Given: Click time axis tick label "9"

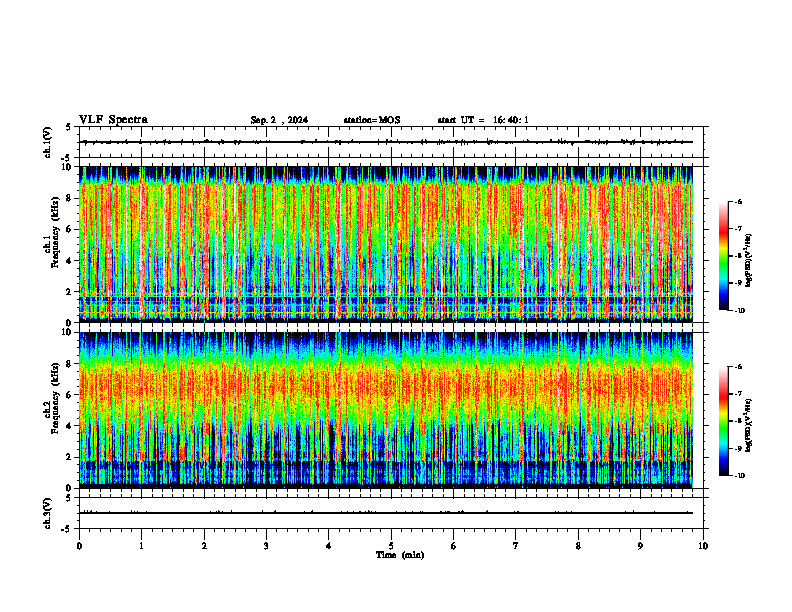Looking at the screenshot, I should 640,546.
